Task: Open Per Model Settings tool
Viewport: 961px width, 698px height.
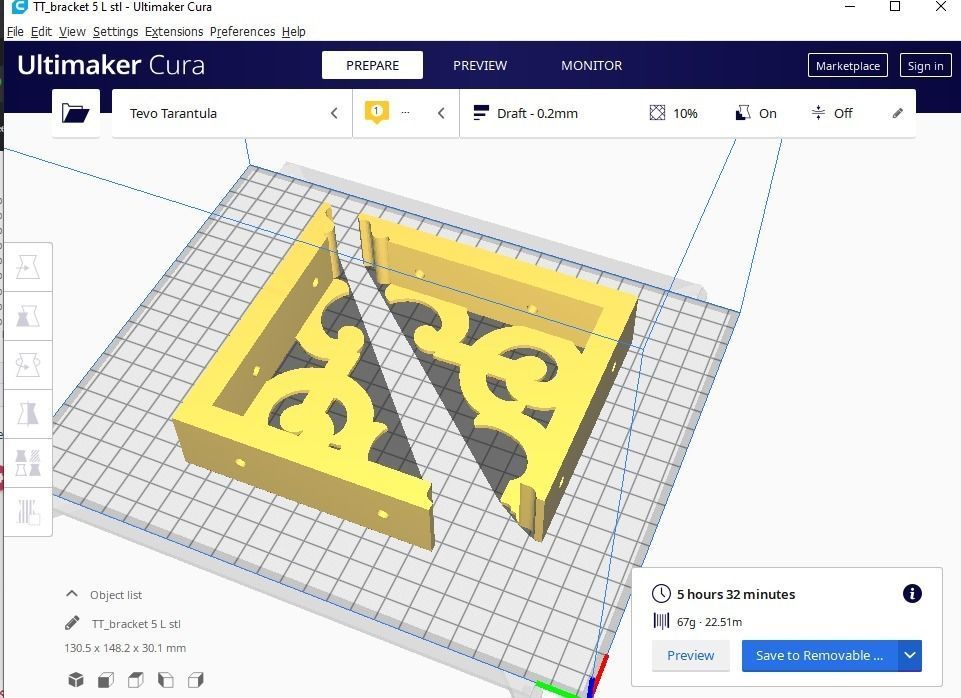Action: pos(28,463)
